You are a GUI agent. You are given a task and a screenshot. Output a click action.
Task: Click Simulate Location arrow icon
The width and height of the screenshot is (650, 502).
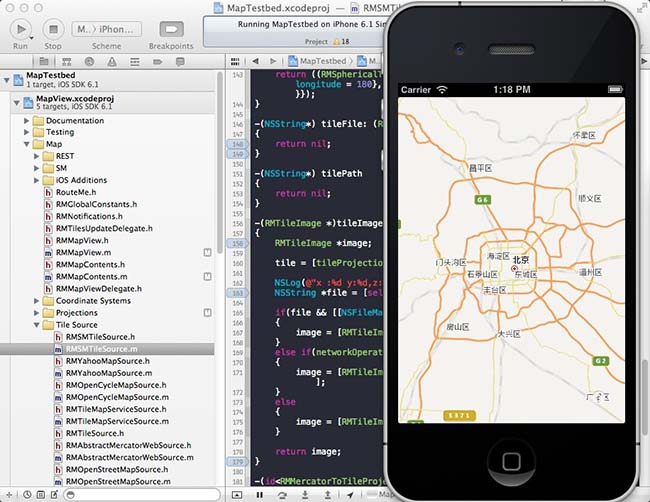coord(351,495)
